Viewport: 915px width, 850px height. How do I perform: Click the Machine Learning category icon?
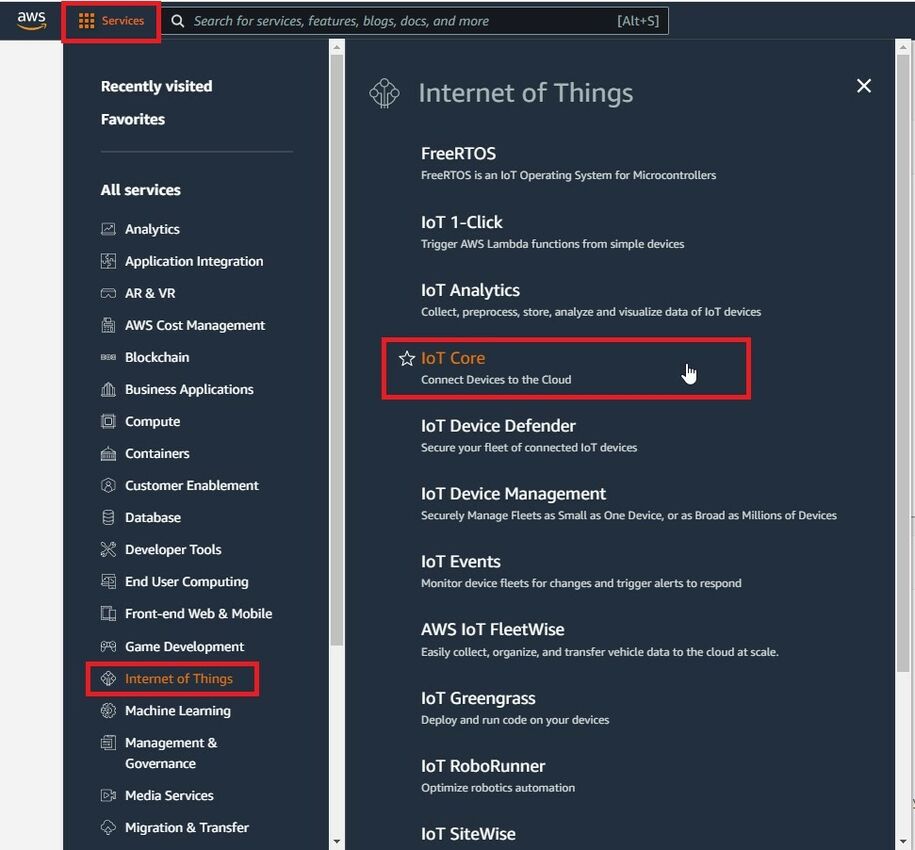108,710
